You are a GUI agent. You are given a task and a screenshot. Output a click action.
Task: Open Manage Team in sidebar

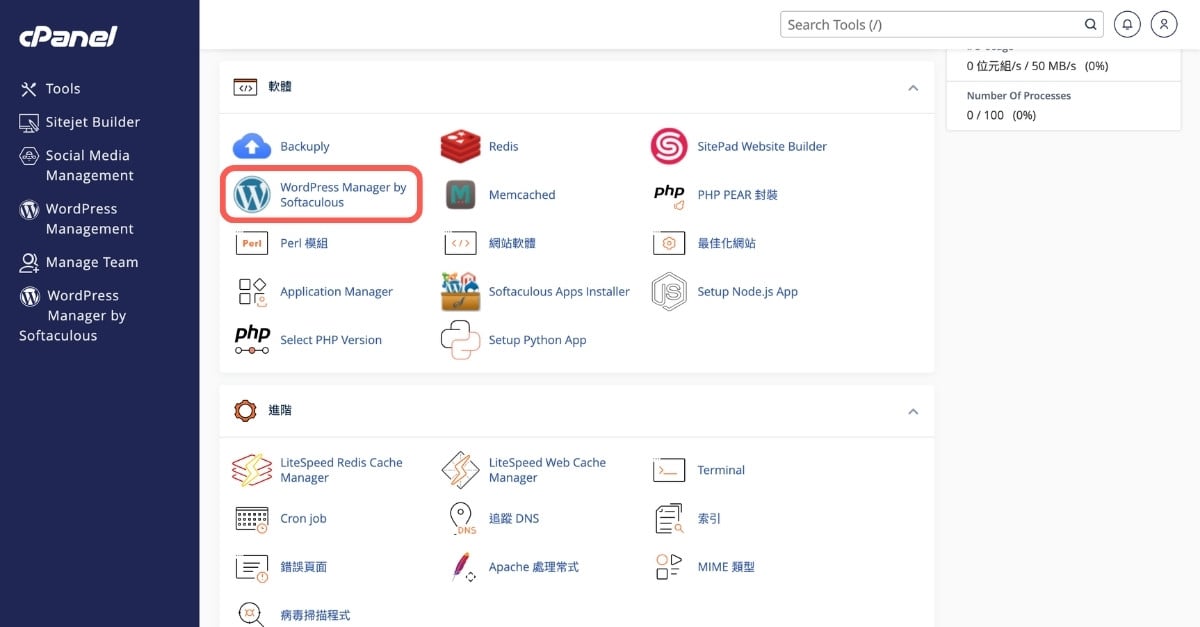(78, 262)
